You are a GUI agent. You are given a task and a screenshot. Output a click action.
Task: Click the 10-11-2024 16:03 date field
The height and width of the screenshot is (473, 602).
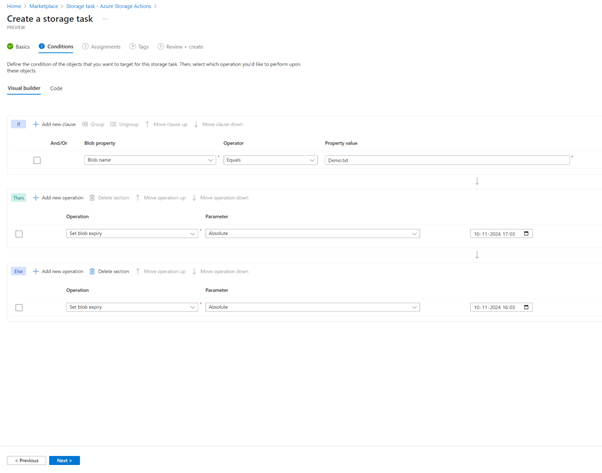click(x=501, y=307)
